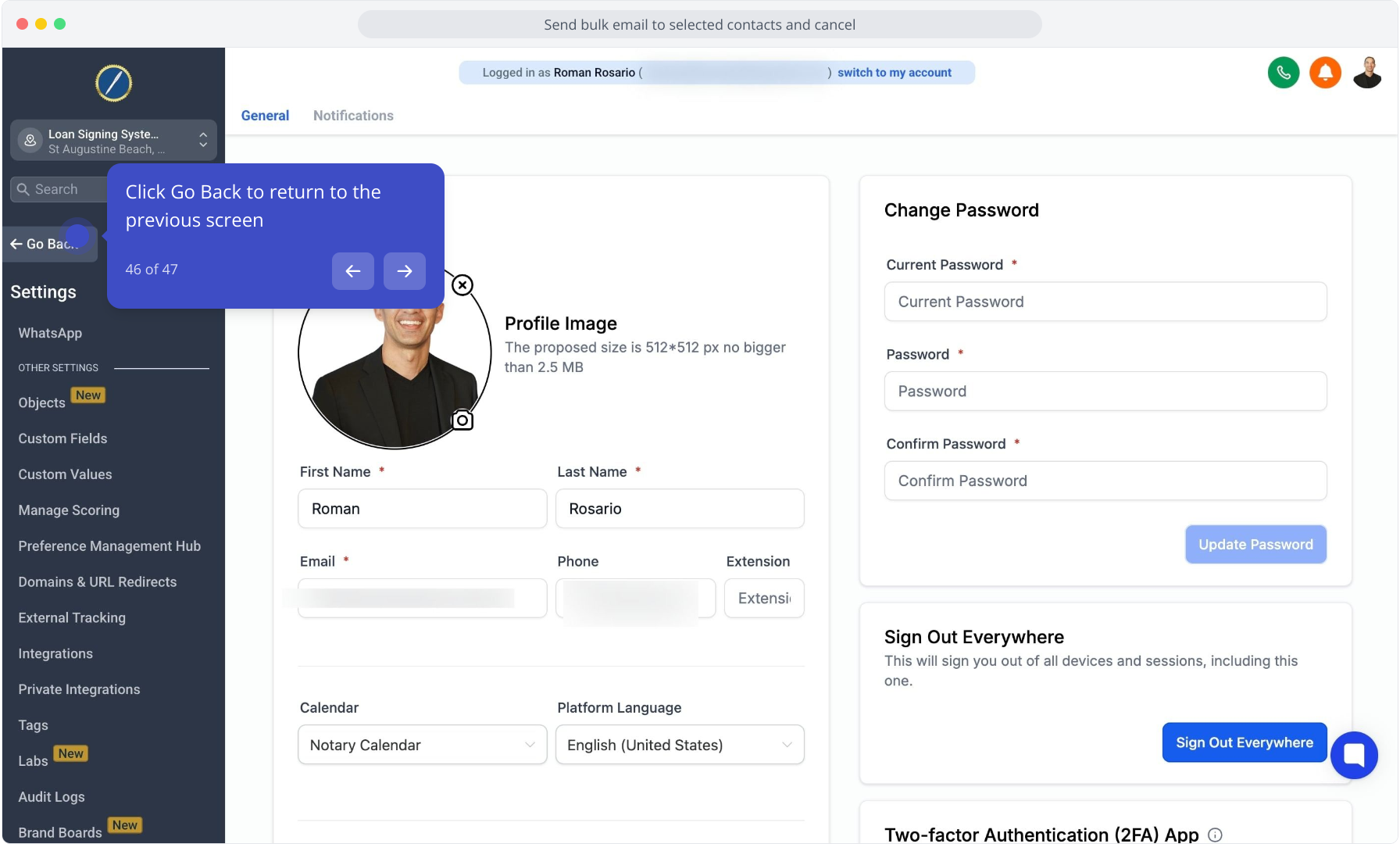Open the Platform Language dropdown
The width and height of the screenshot is (1400, 844).
[x=680, y=745]
